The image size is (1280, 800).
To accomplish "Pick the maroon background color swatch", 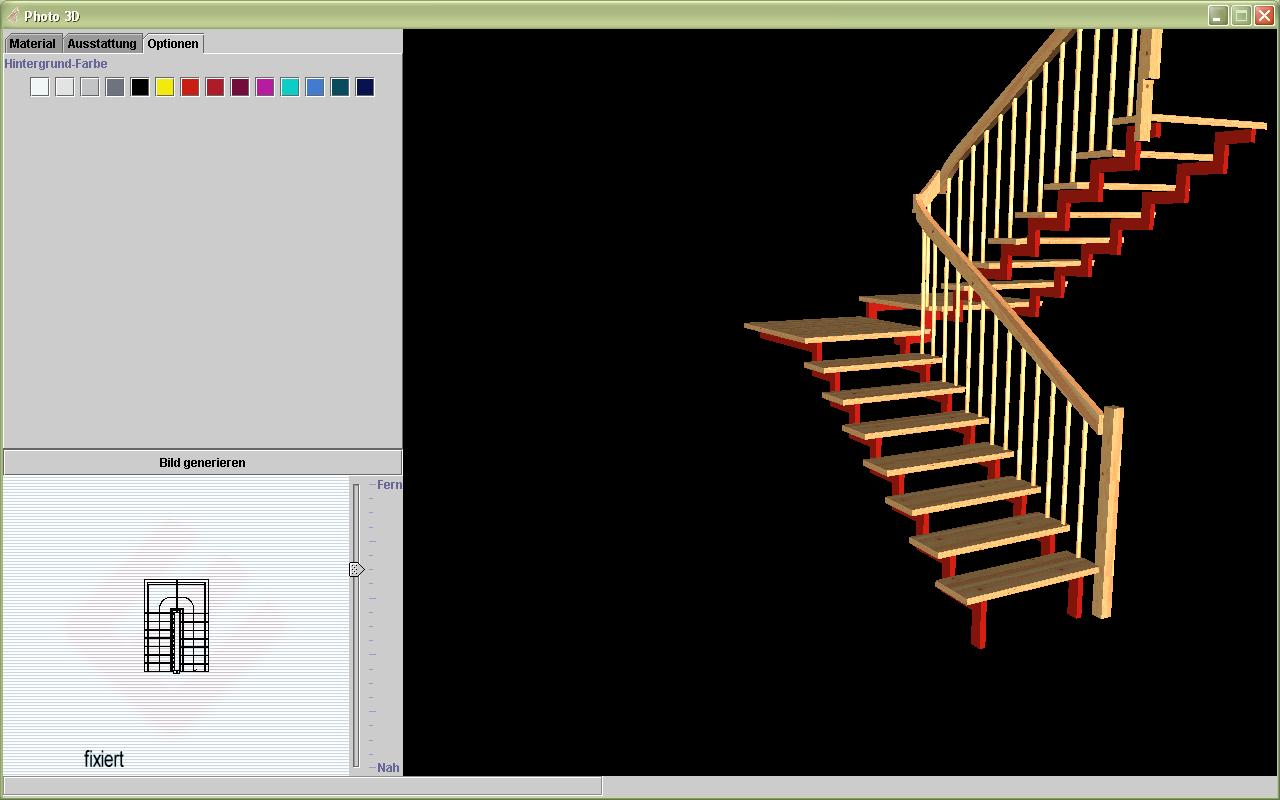I will (x=240, y=87).
